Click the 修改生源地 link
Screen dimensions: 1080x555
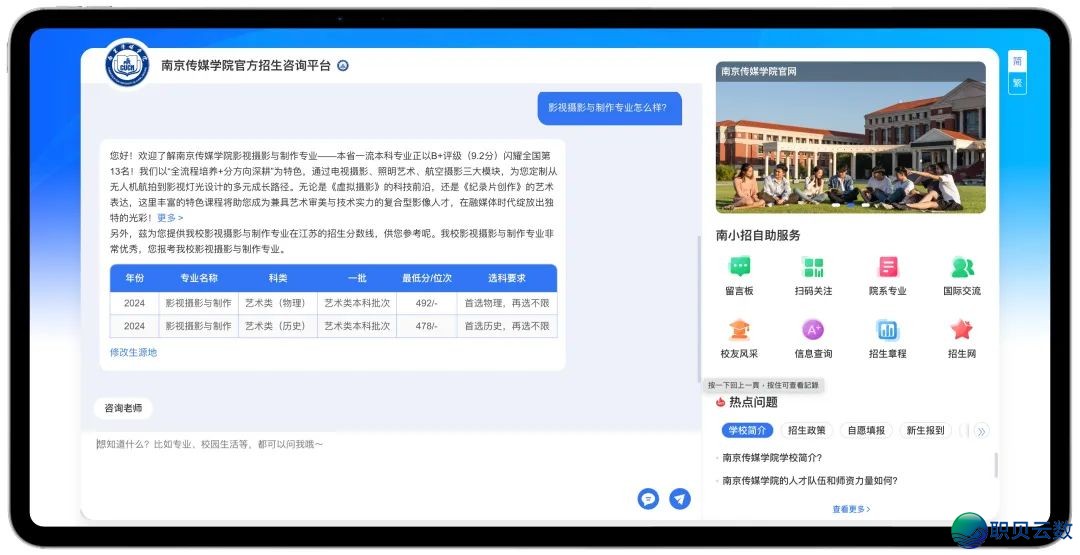pyautogui.click(x=134, y=352)
